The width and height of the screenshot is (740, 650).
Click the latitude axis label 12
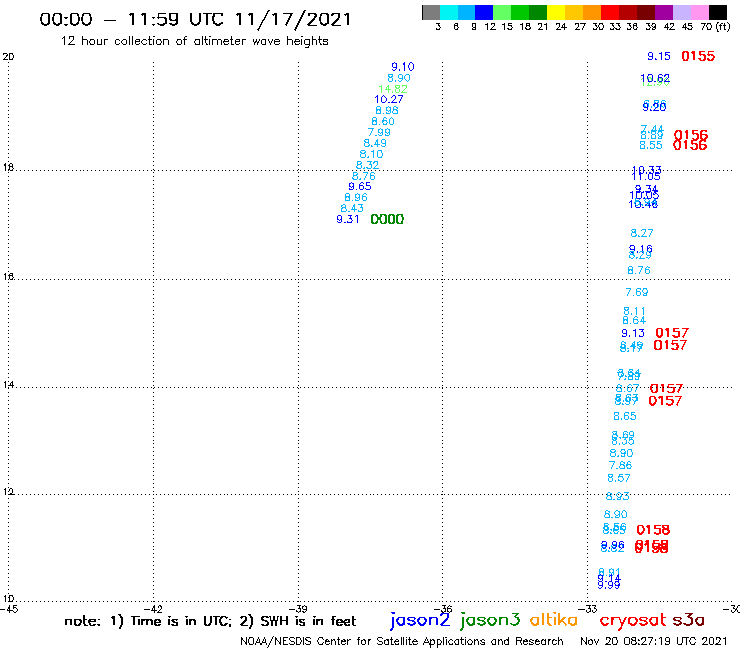pyautogui.click(x=8, y=492)
